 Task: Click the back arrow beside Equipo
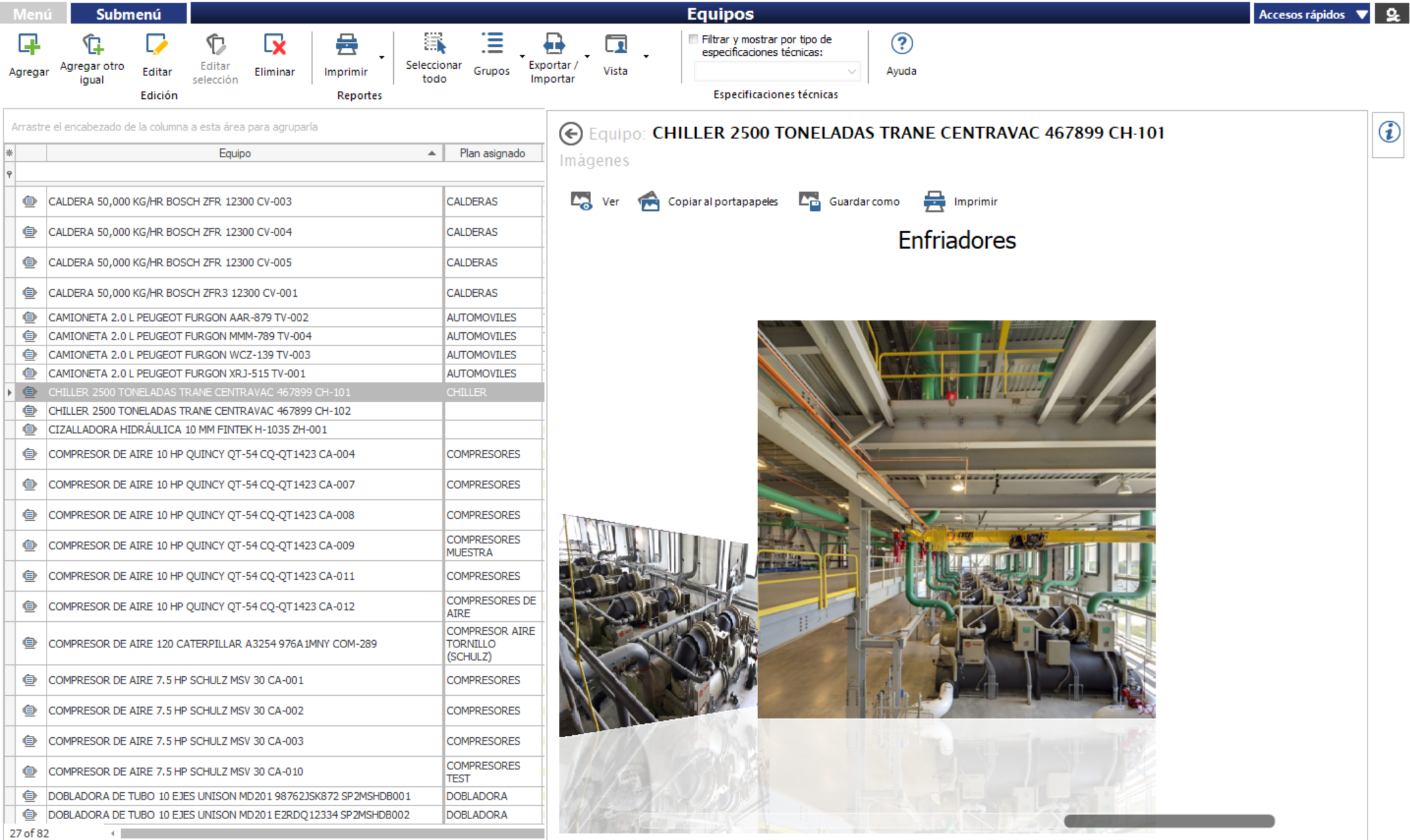pos(571,134)
